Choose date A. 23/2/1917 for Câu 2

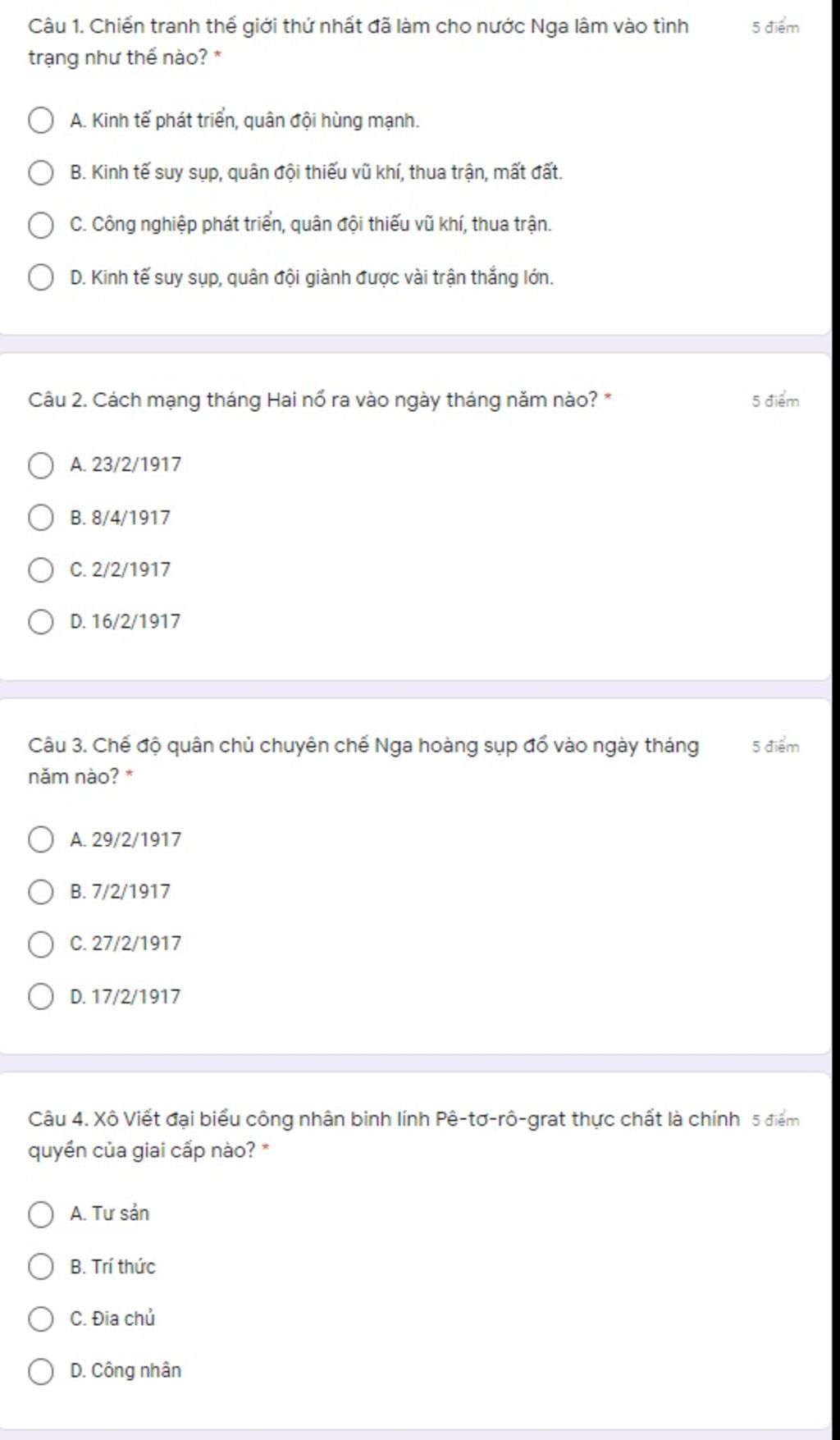(x=41, y=465)
